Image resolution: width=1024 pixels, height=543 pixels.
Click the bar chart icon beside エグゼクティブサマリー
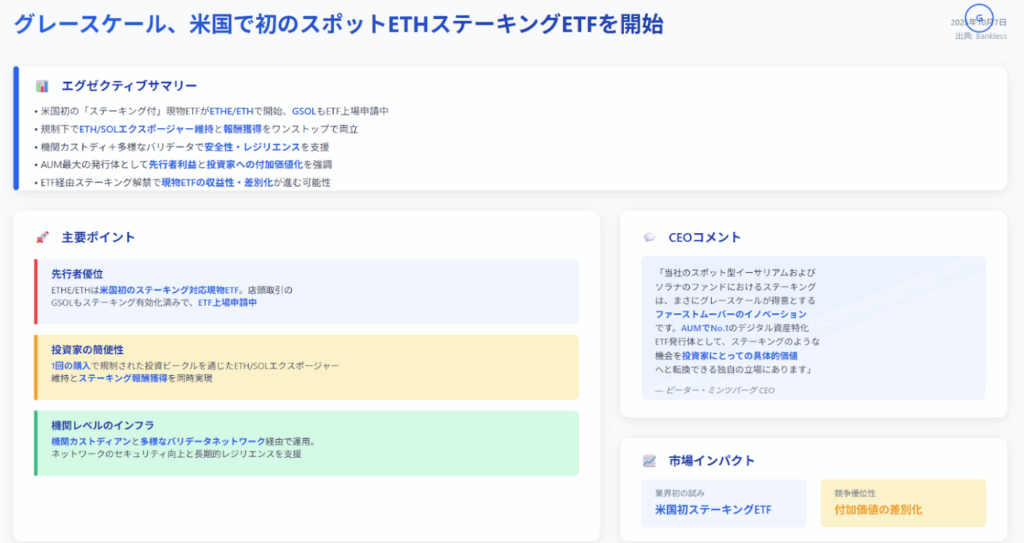(x=42, y=86)
